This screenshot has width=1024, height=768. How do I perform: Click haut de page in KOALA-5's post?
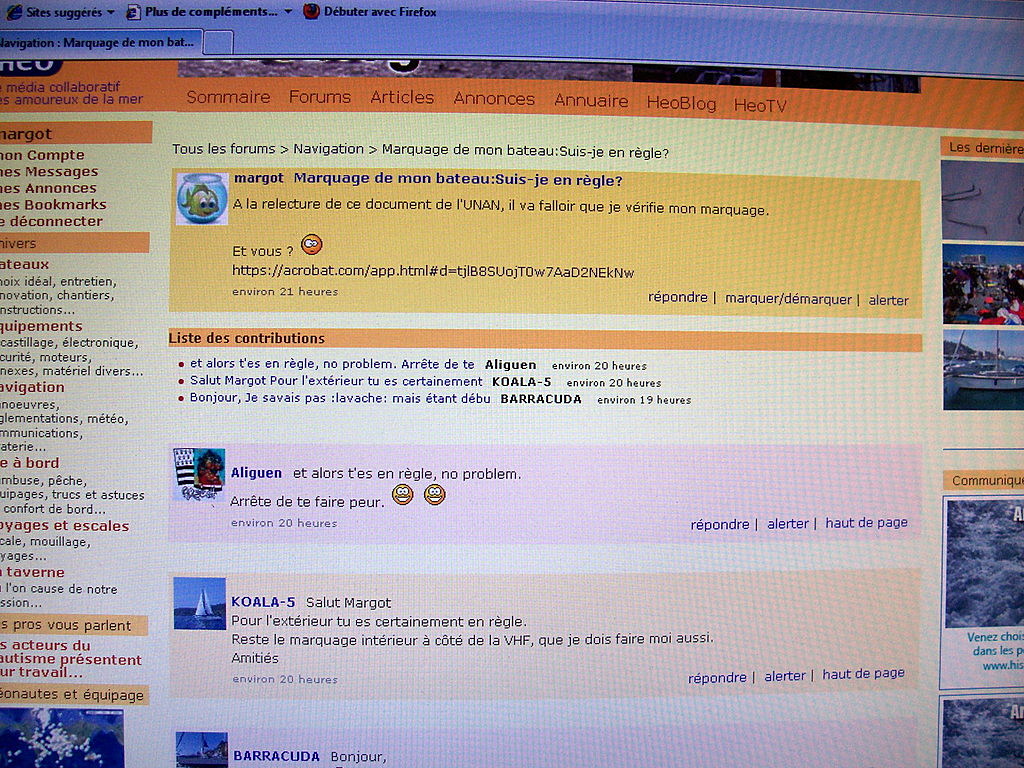[863, 674]
